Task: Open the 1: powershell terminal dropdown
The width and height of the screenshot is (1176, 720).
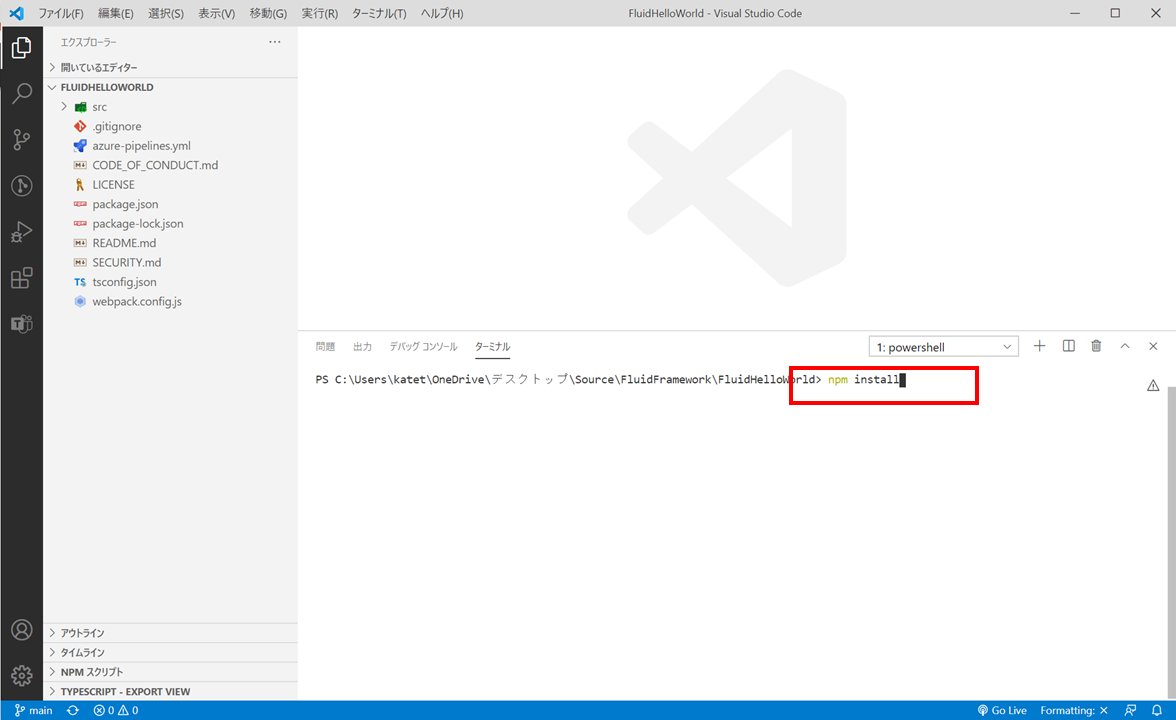Action: [941, 346]
